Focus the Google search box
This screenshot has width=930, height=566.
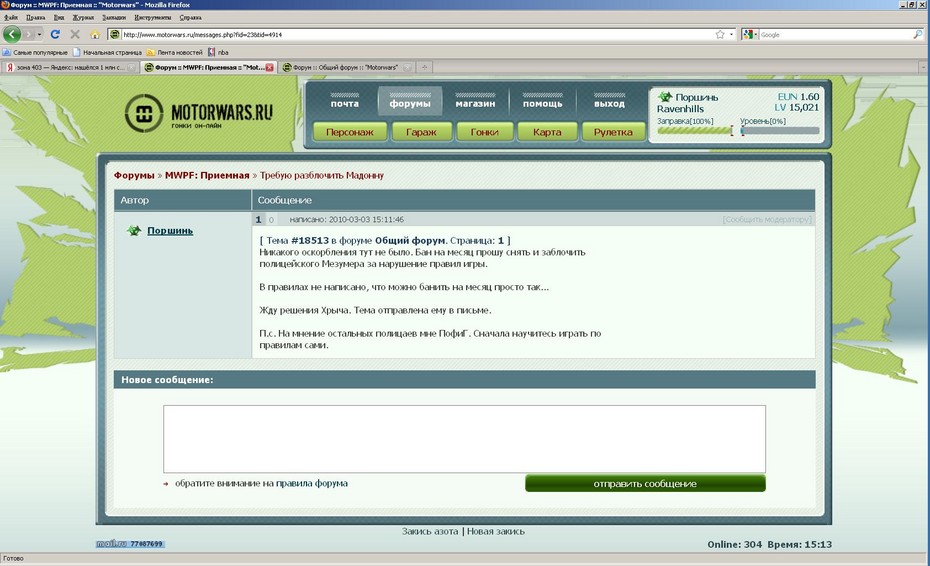(x=835, y=34)
